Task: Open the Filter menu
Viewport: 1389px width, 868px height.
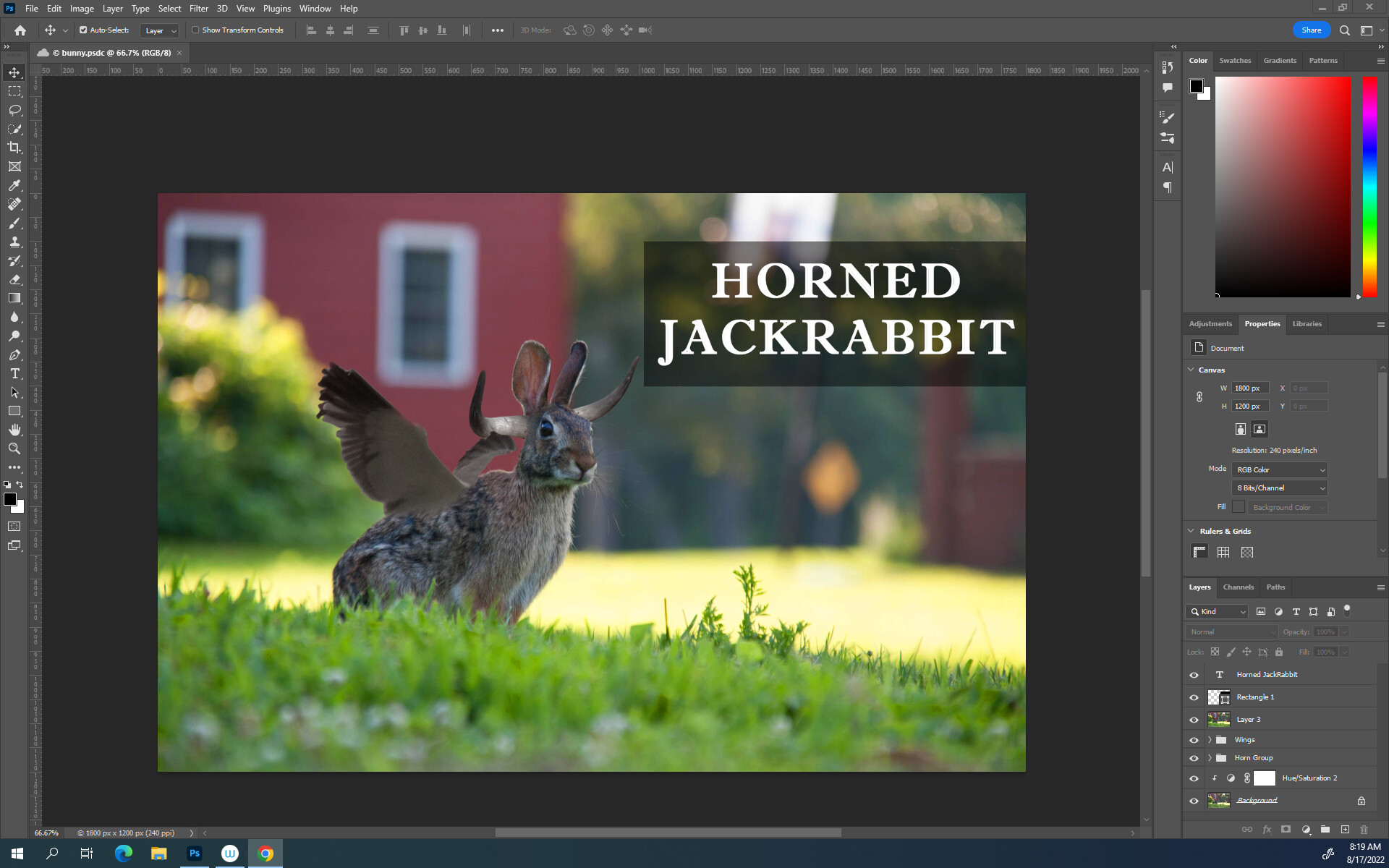Action: pyautogui.click(x=198, y=9)
